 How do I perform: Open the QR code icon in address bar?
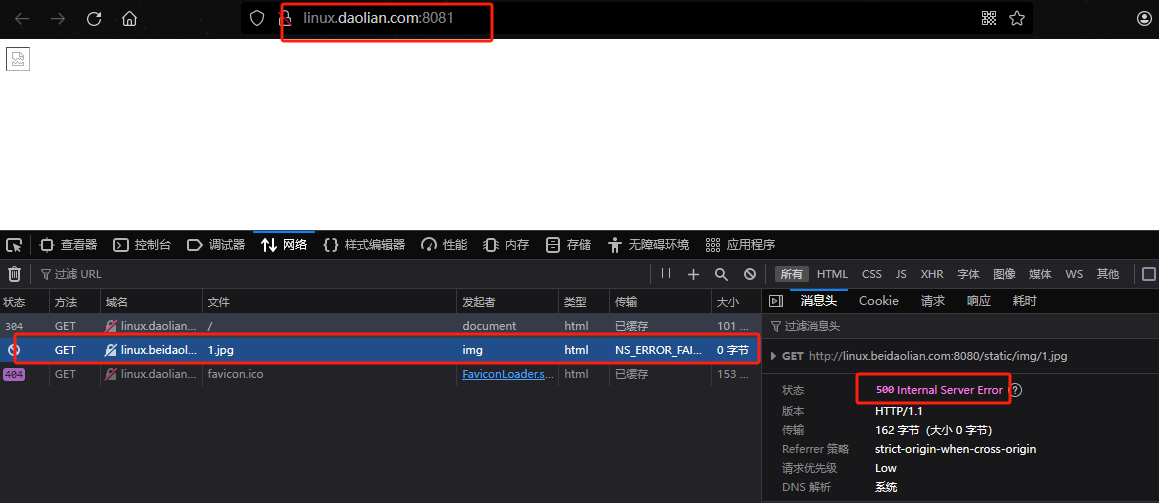(x=989, y=18)
